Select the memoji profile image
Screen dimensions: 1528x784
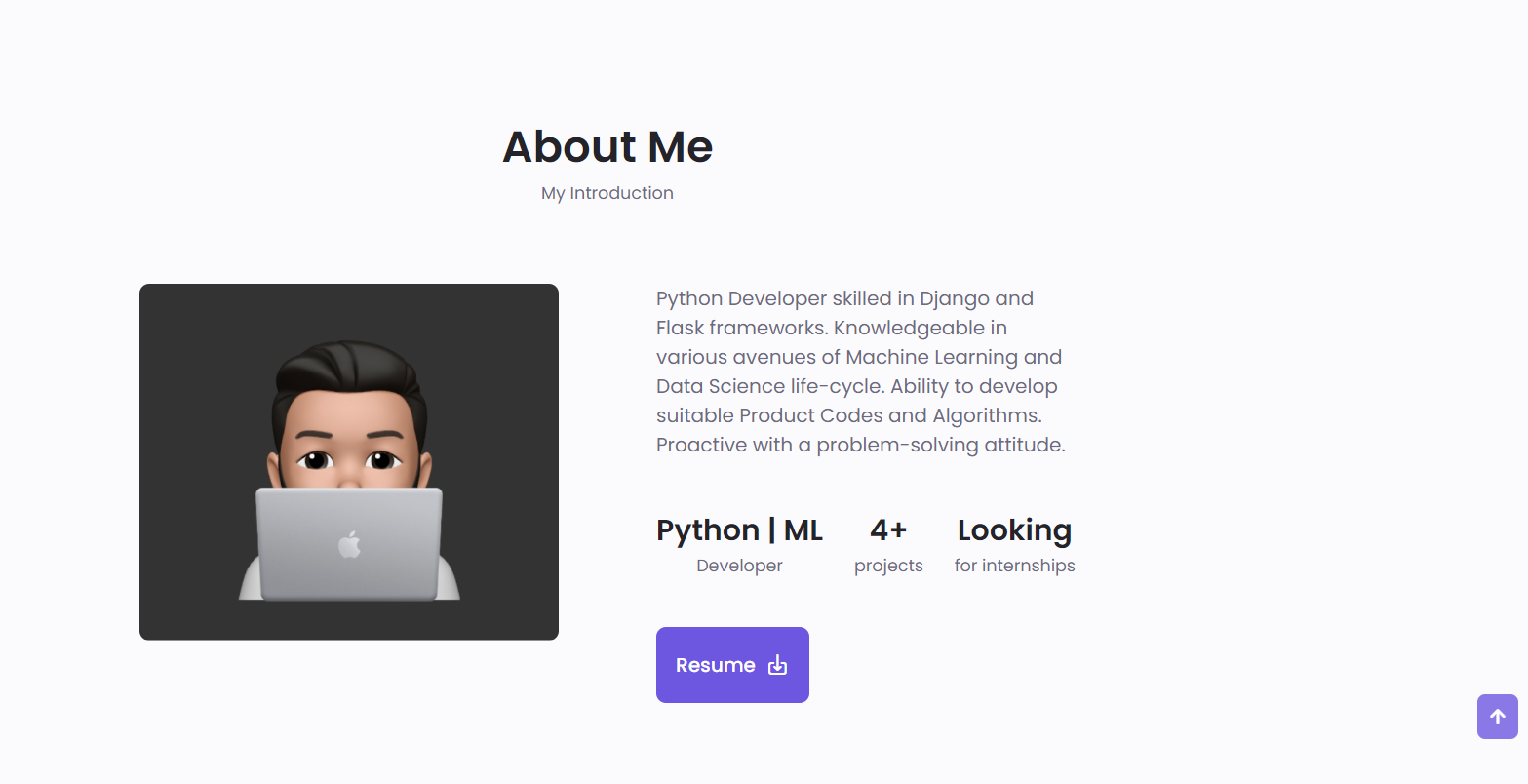pos(348,461)
